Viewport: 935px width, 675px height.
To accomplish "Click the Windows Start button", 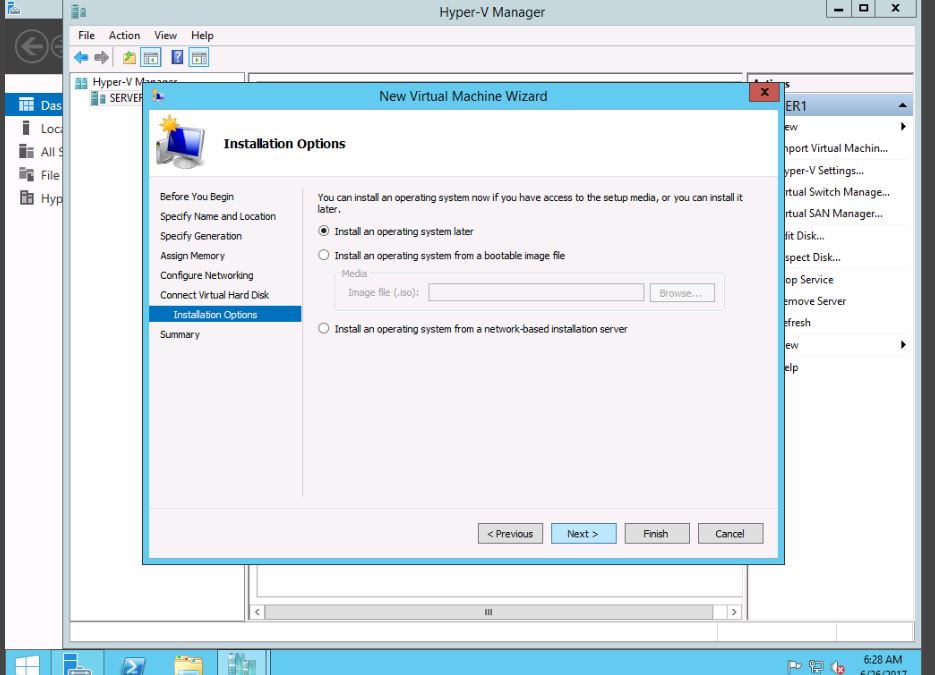I will click(27, 665).
